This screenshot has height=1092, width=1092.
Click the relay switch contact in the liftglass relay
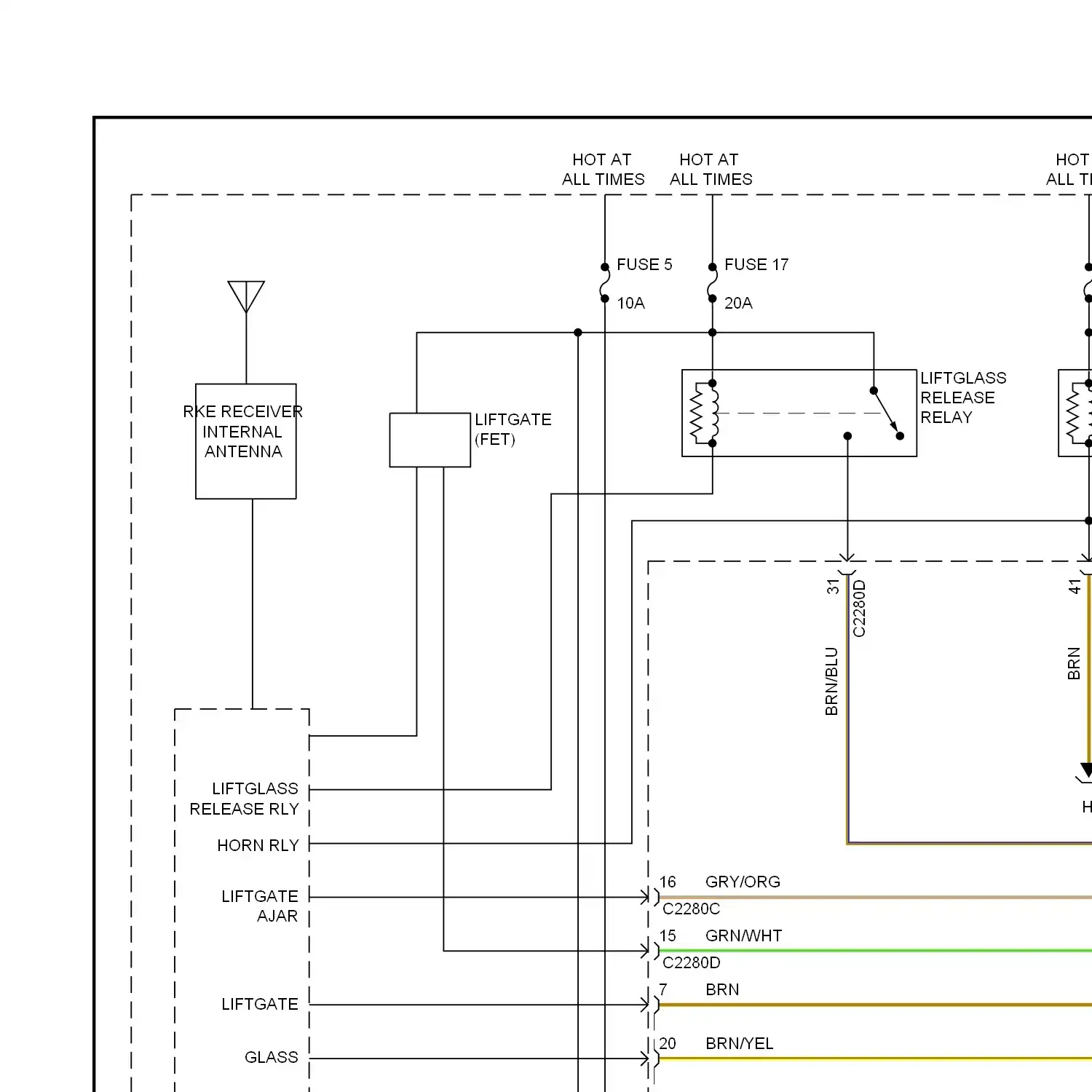pyautogui.click(x=887, y=413)
